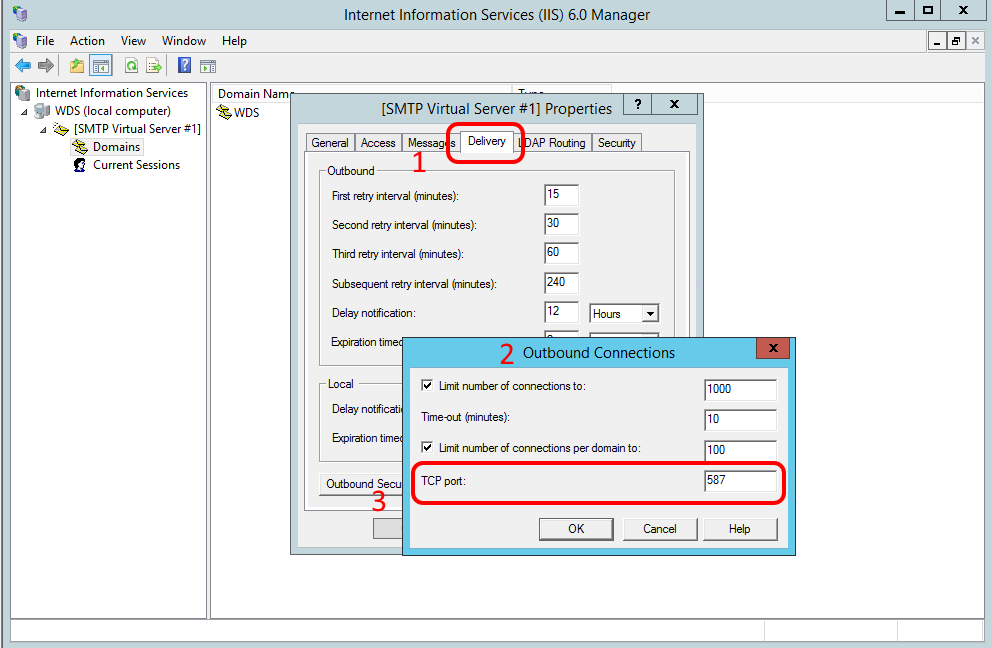Toggle the Show/Hide Console Tree icon
This screenshot has height=648, width=992.
[100, 66]
